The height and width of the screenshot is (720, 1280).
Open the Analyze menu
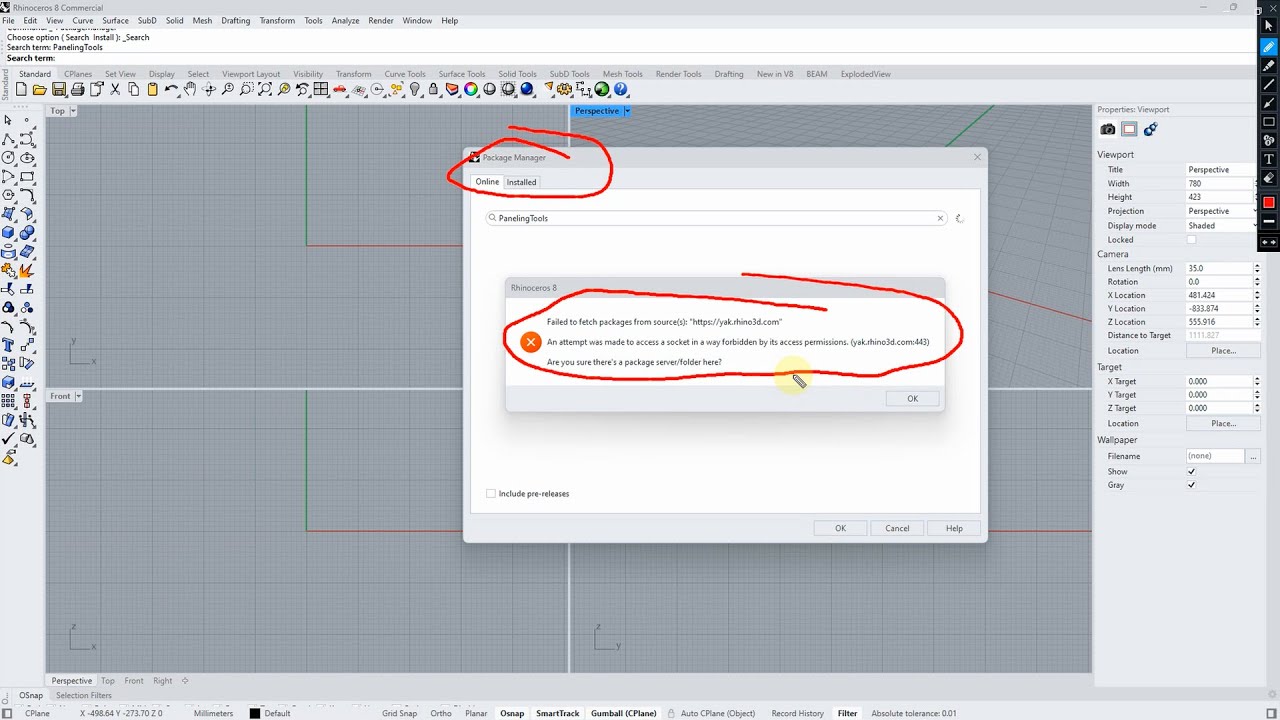[345, 20]
